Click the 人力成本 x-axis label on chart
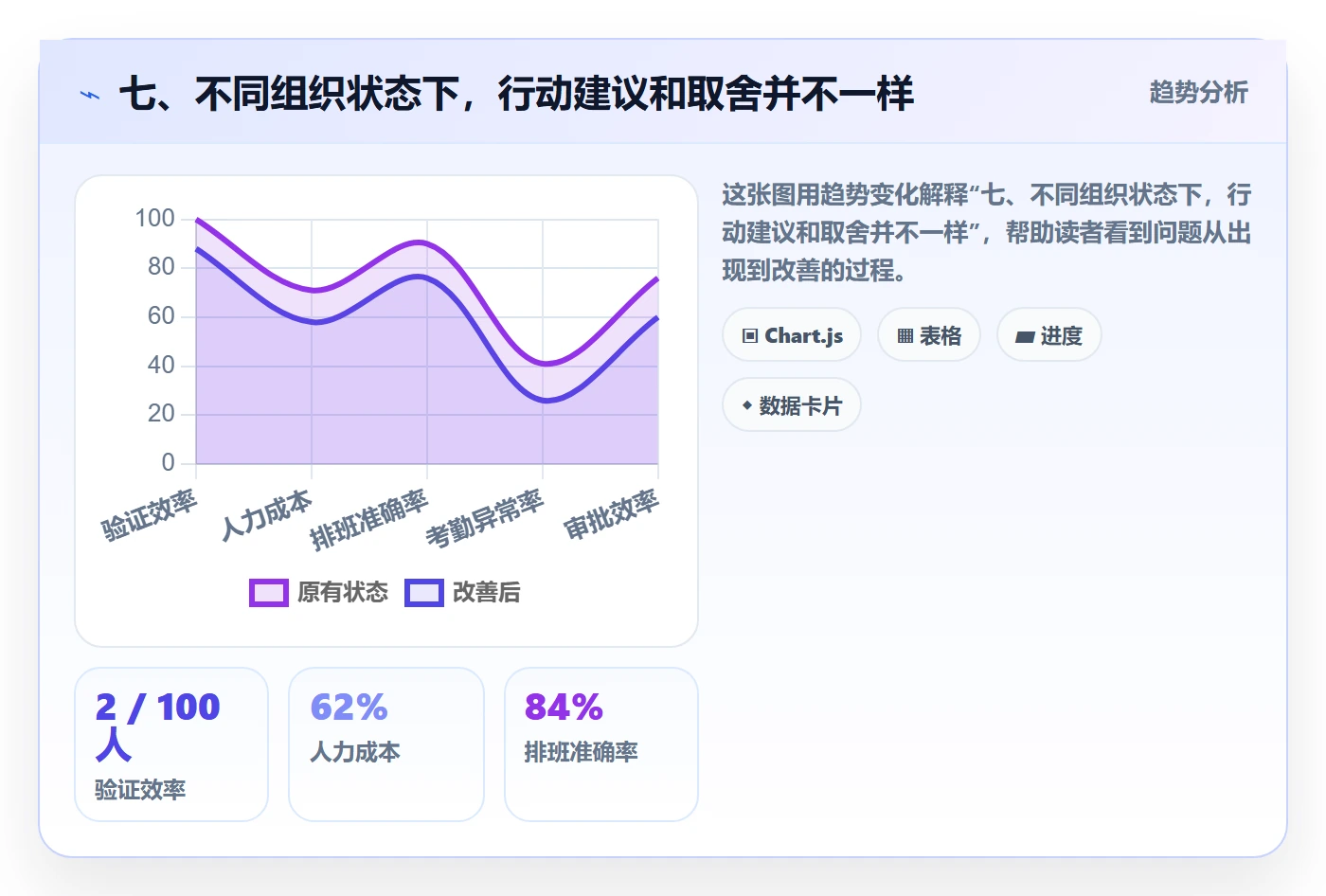This screenshot has width=1326, height=896. [x=266, y=515]
